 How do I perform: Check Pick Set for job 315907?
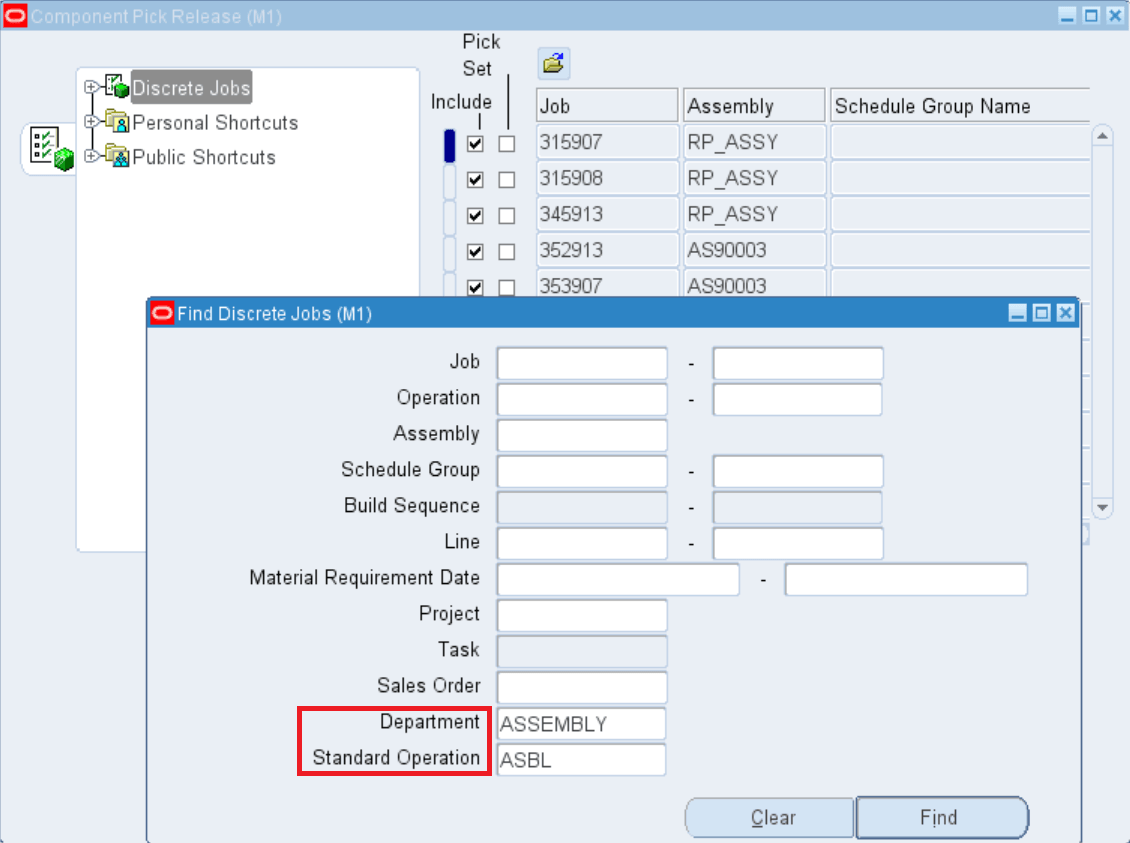(x=507, y=143)
